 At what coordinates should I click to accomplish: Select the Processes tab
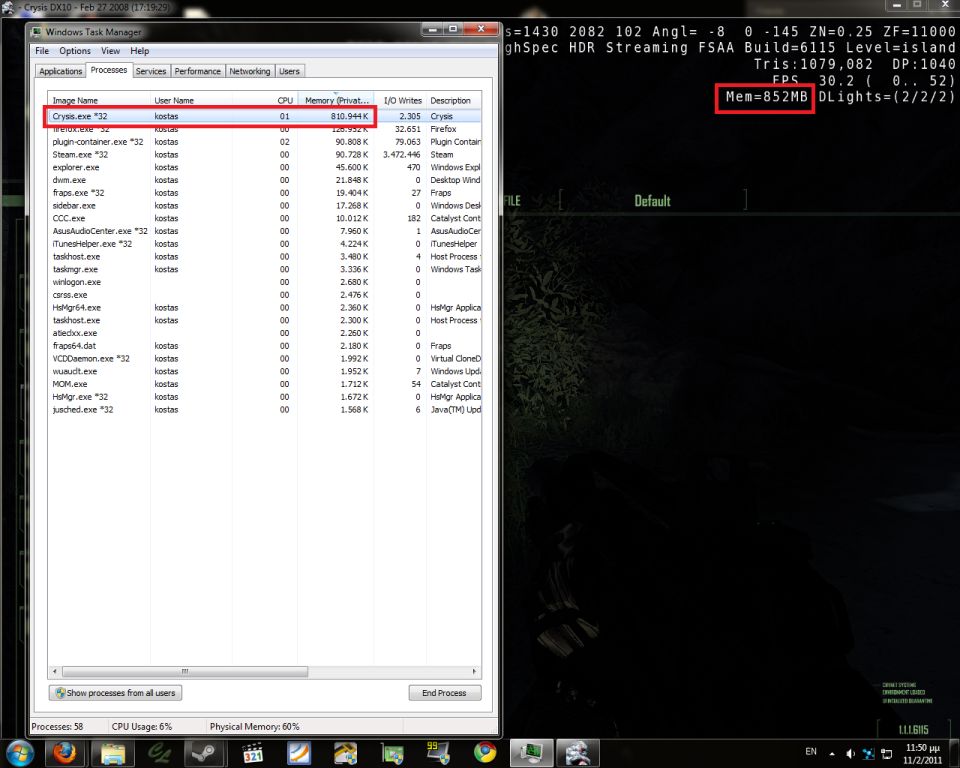coord(109,70)
